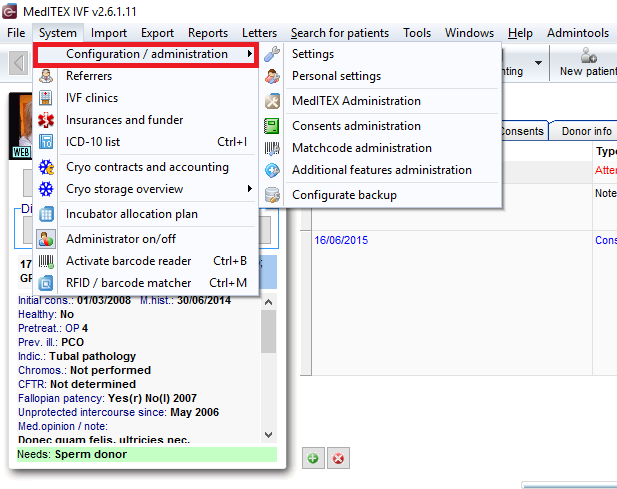Click the ICD-10 list icon
The height and width of the screenshot is (489, 617).
point(46,142)
